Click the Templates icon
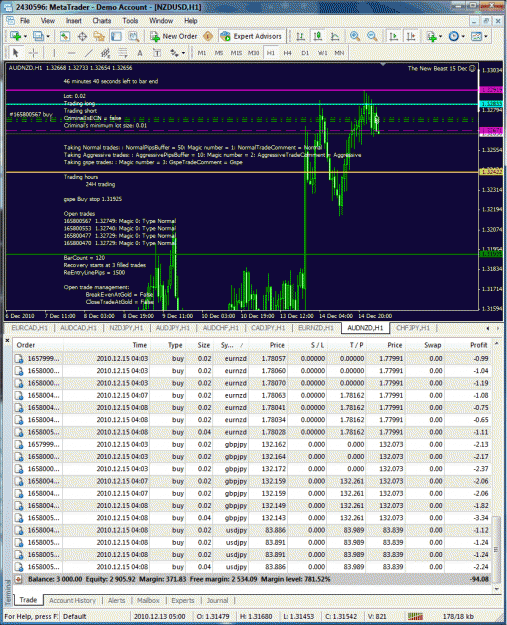Screen dimensions: 507x625 click(x=476, y=36)
